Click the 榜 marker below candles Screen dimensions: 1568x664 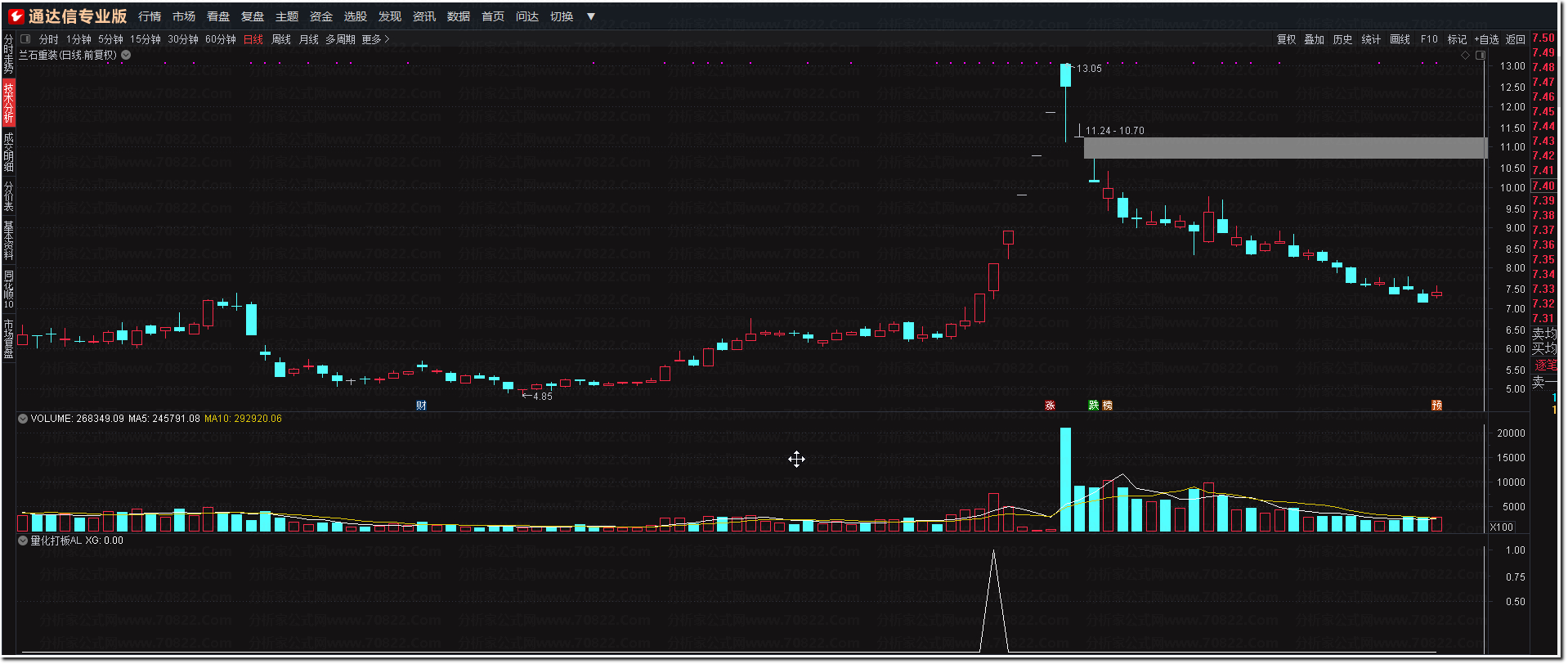point(1108,406)
